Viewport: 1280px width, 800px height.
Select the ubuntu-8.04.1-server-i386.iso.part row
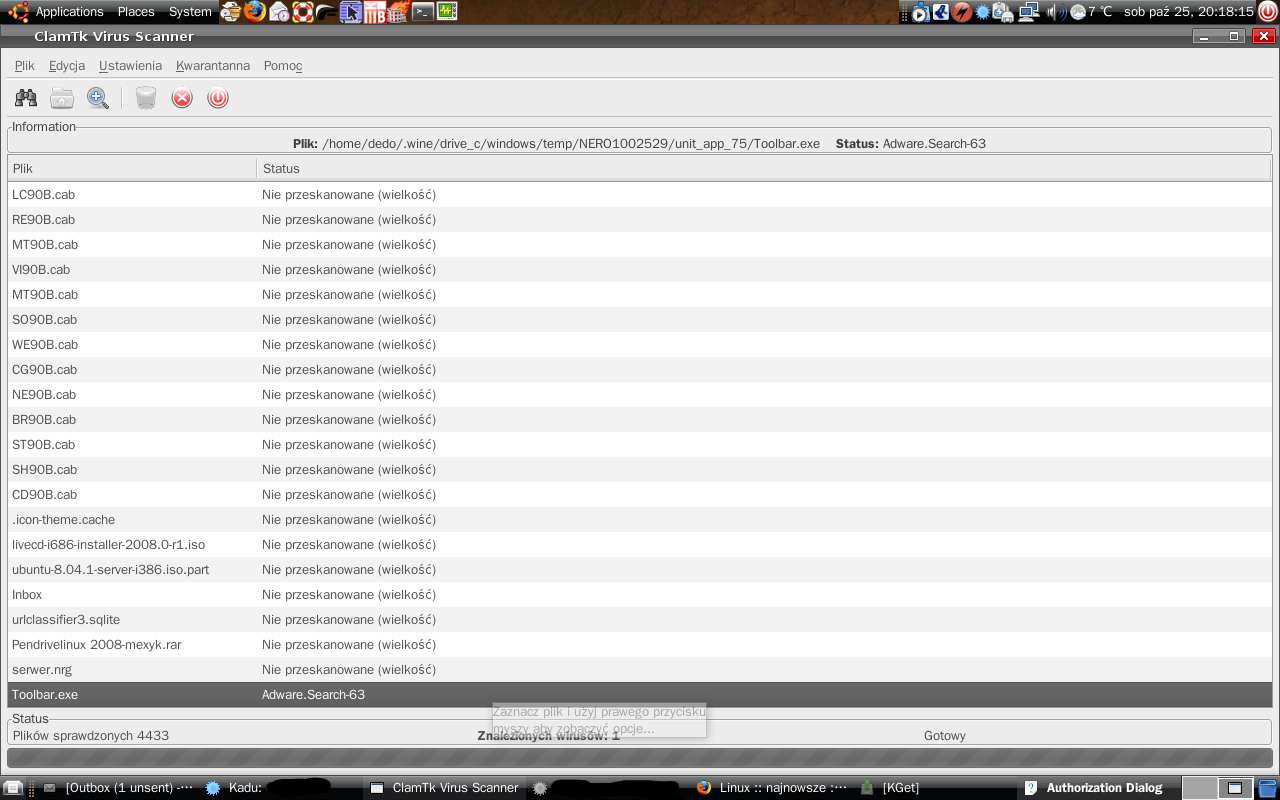640,570
